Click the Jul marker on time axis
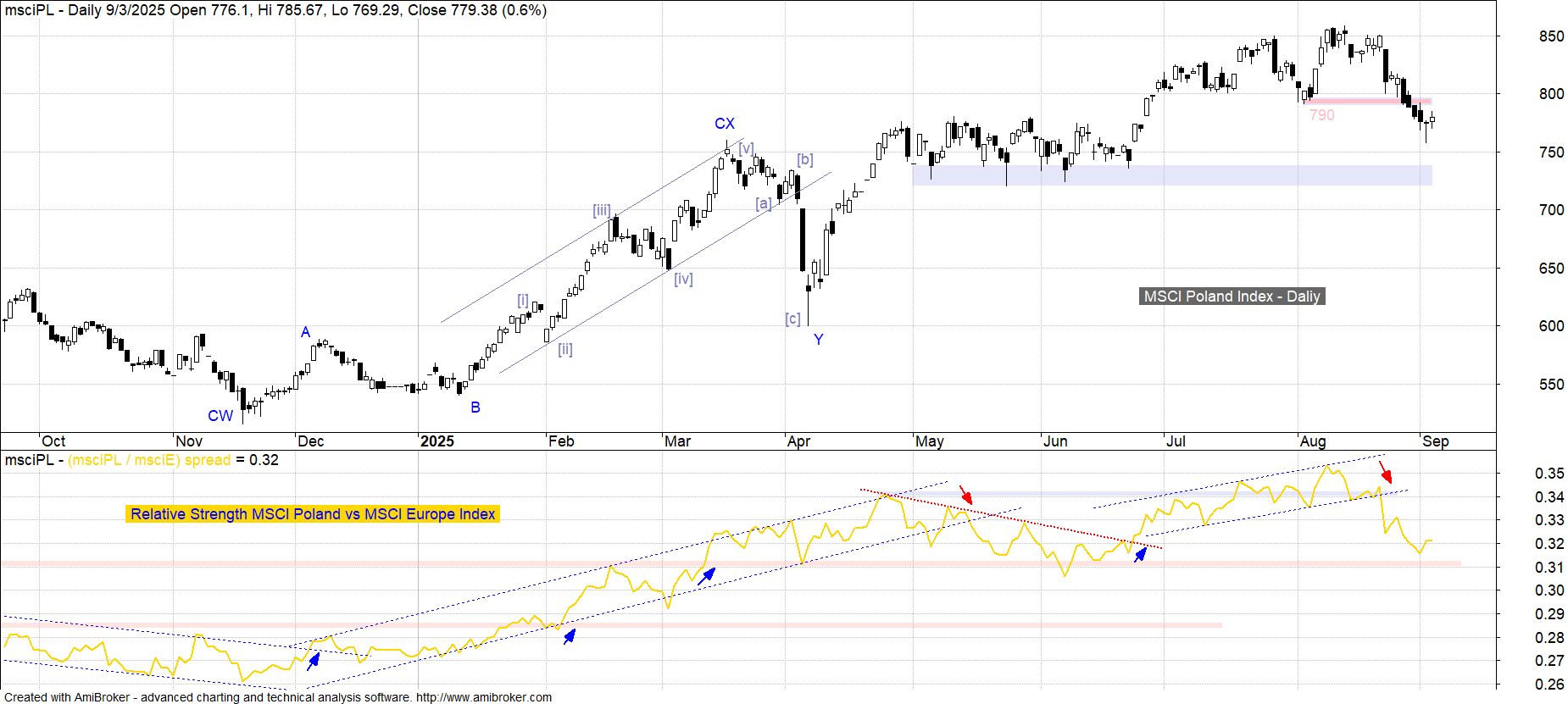The width and height of the screenshot is (1568, 704). pyautogui.click(x=1175, y=441)
